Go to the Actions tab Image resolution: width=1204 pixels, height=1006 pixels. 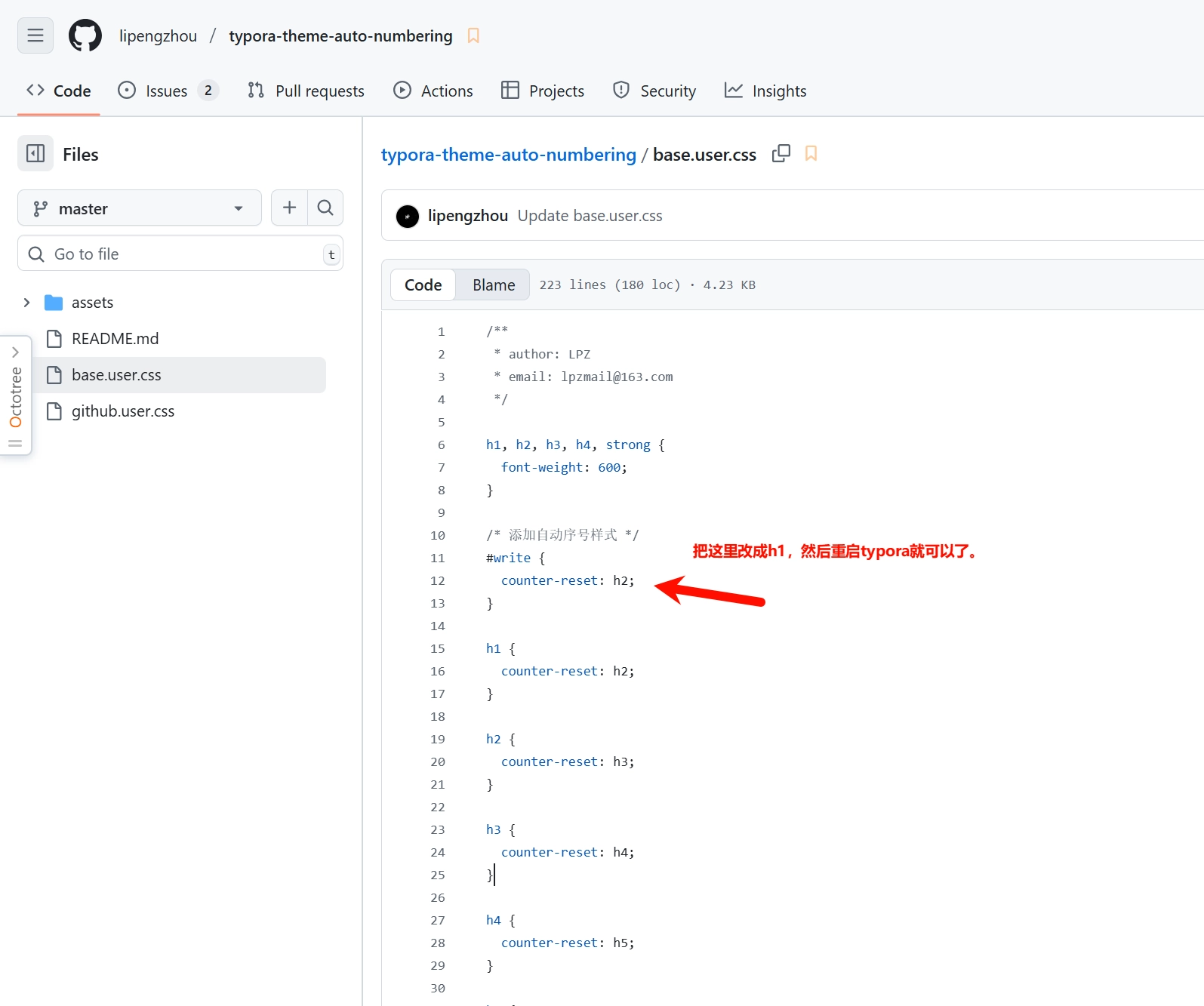(433, 91)
